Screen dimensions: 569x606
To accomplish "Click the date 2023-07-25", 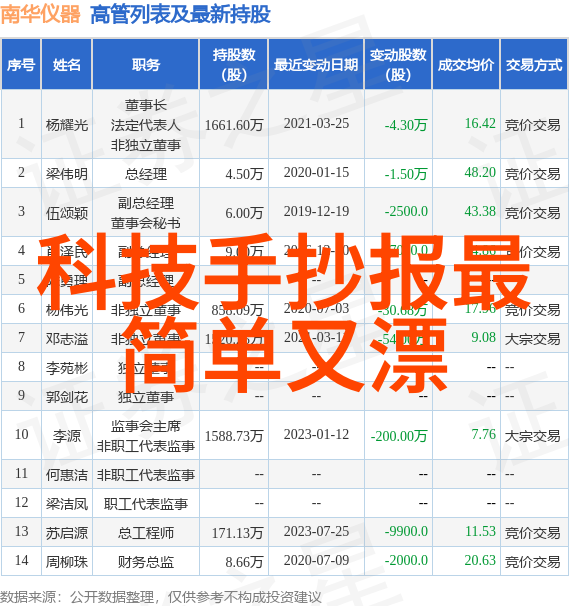I will [x=316, y=531].
